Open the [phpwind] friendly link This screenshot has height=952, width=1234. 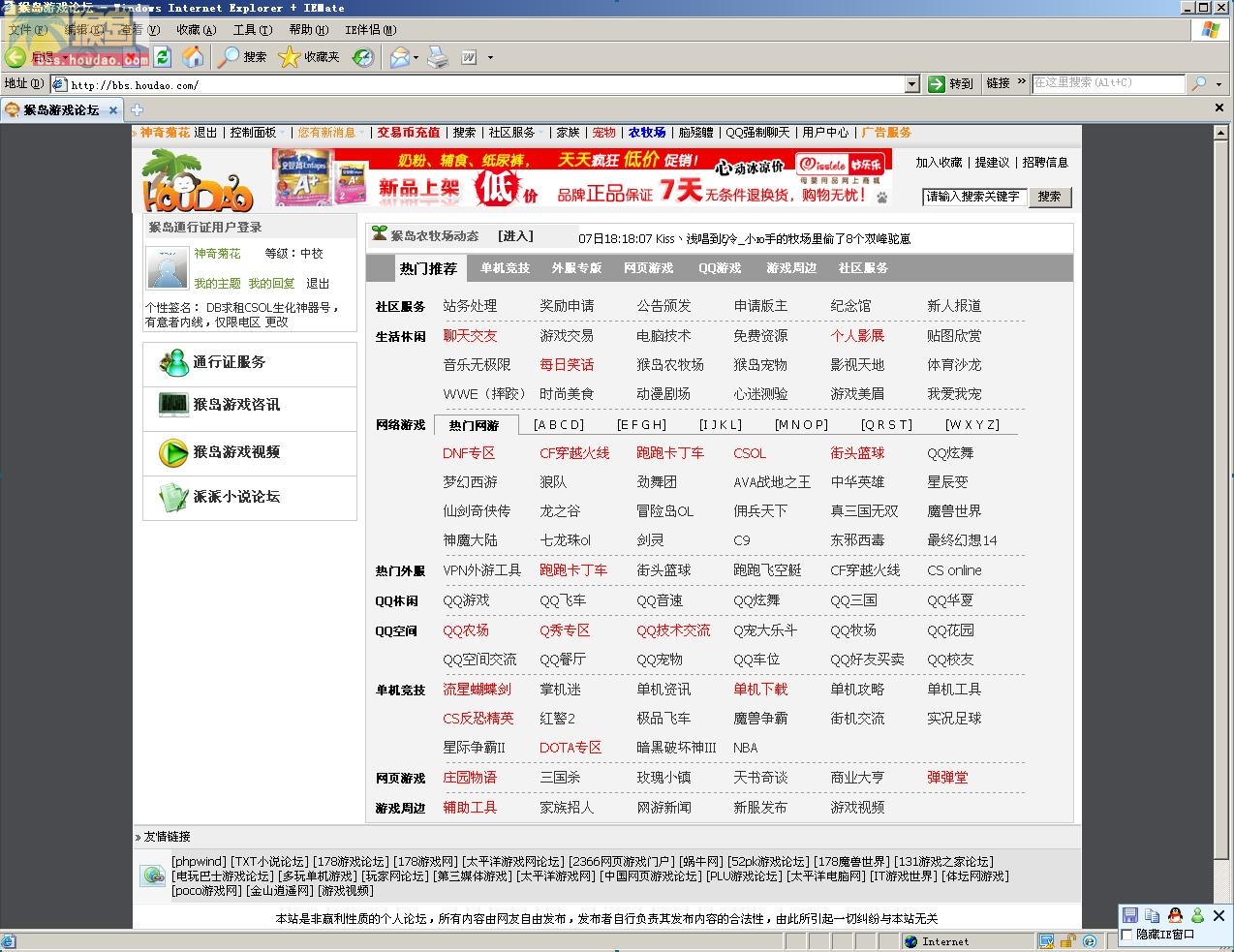[x=199, y=862]
